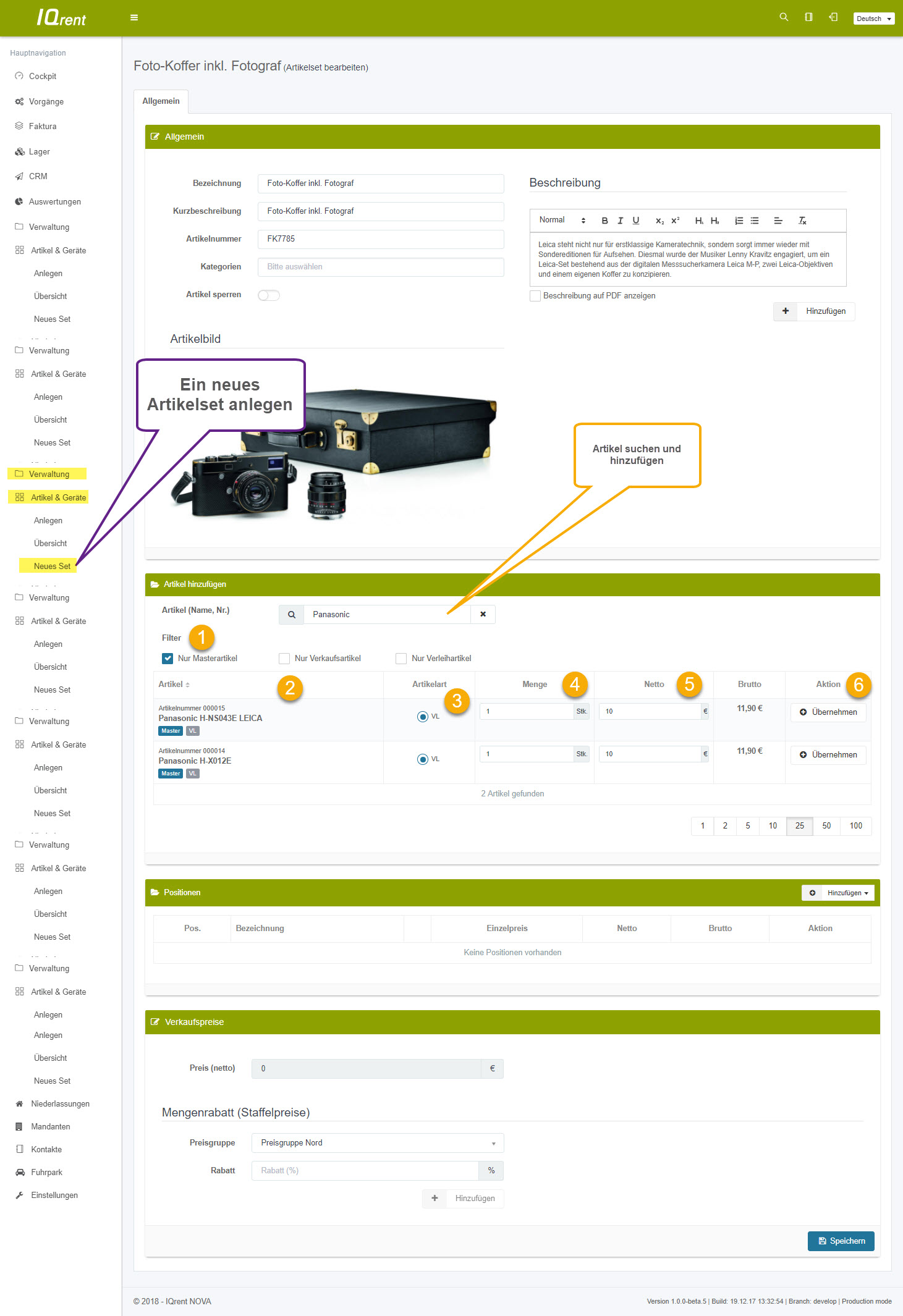The height and width of the screenshot is (1316, 903).
Task: Click the Preis (netto) input field
Action: (367, 1069)
